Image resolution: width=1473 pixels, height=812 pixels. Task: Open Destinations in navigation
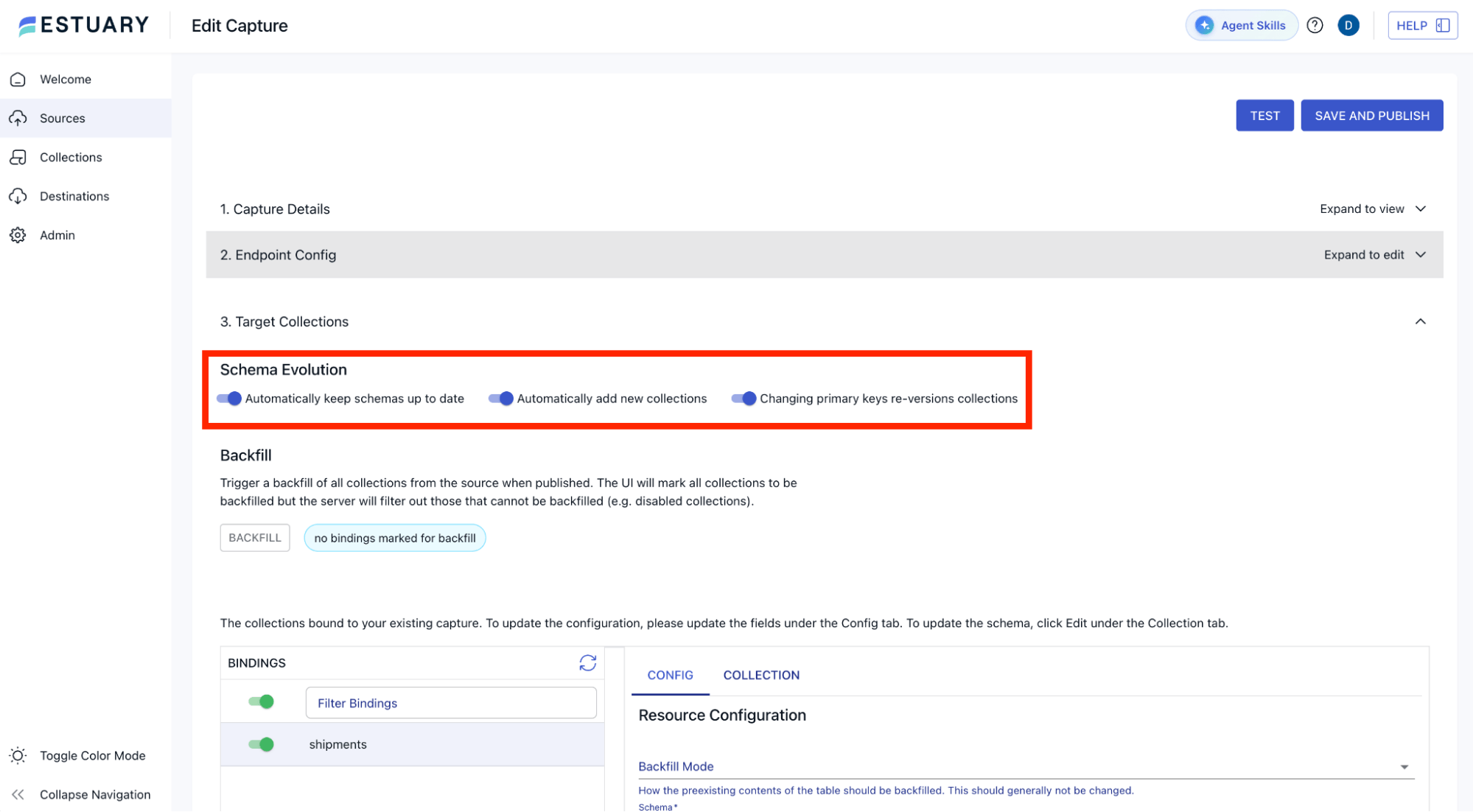point(85,196)
